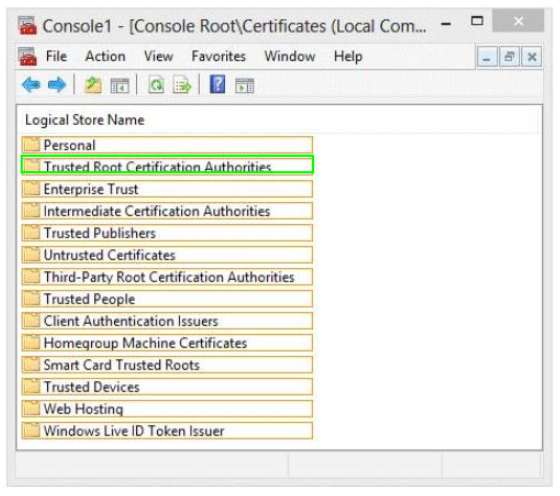The image size is (560, 496).
Task: Click the Refresh toolbar icon
Action: (x=156, y=85)
